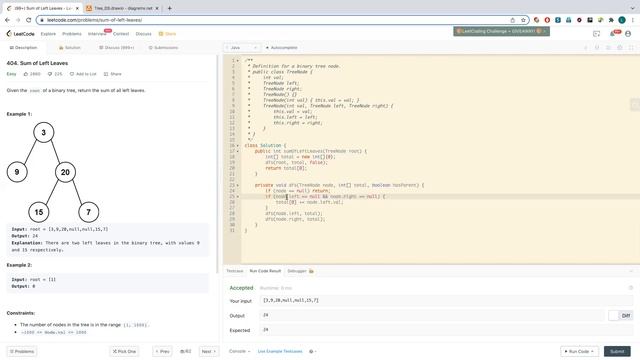The height and width of the screenshot is (360, 640).
Task: Open the LeetCode user account icon
Action: [628, 34]
